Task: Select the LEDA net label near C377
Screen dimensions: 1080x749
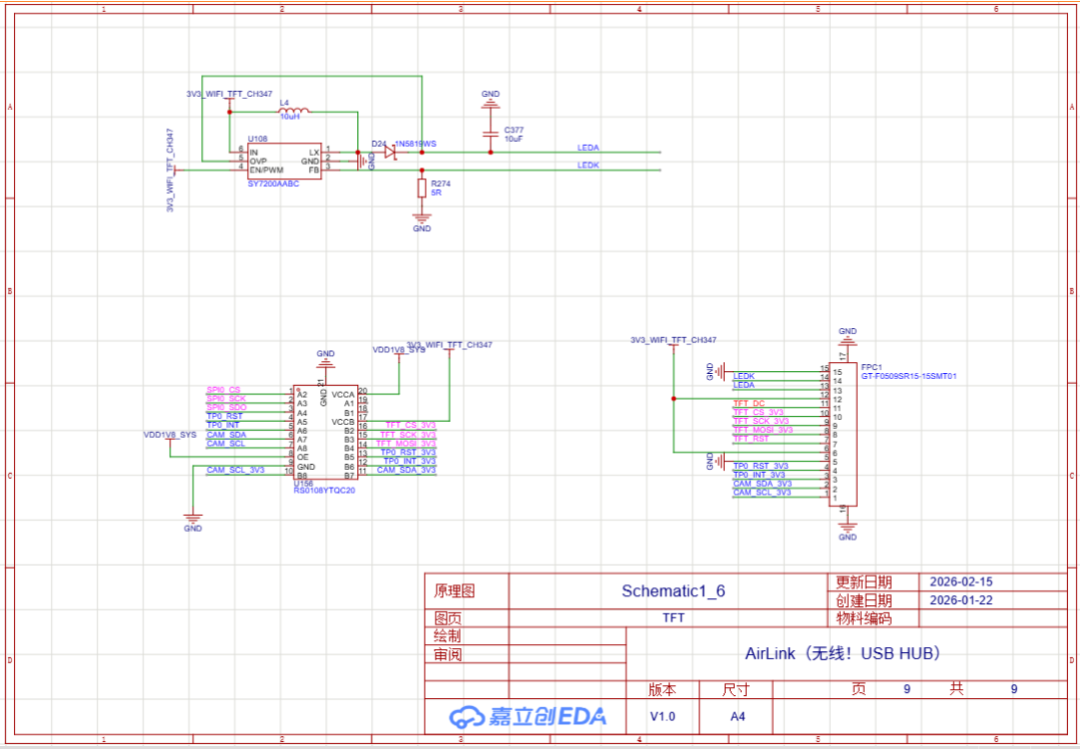Action: tap(588, 147)
